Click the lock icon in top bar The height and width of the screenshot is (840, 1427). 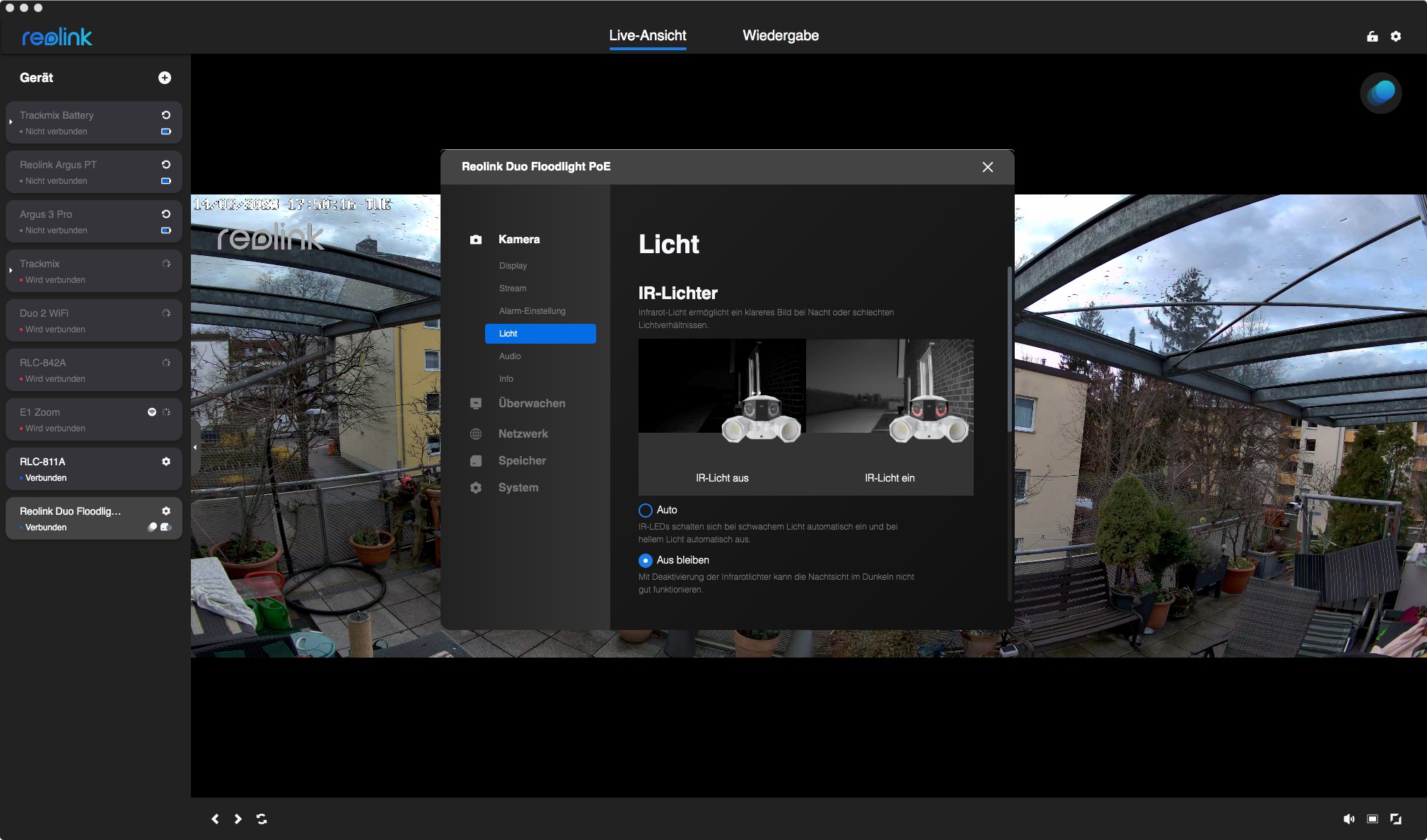[1373, 36]
